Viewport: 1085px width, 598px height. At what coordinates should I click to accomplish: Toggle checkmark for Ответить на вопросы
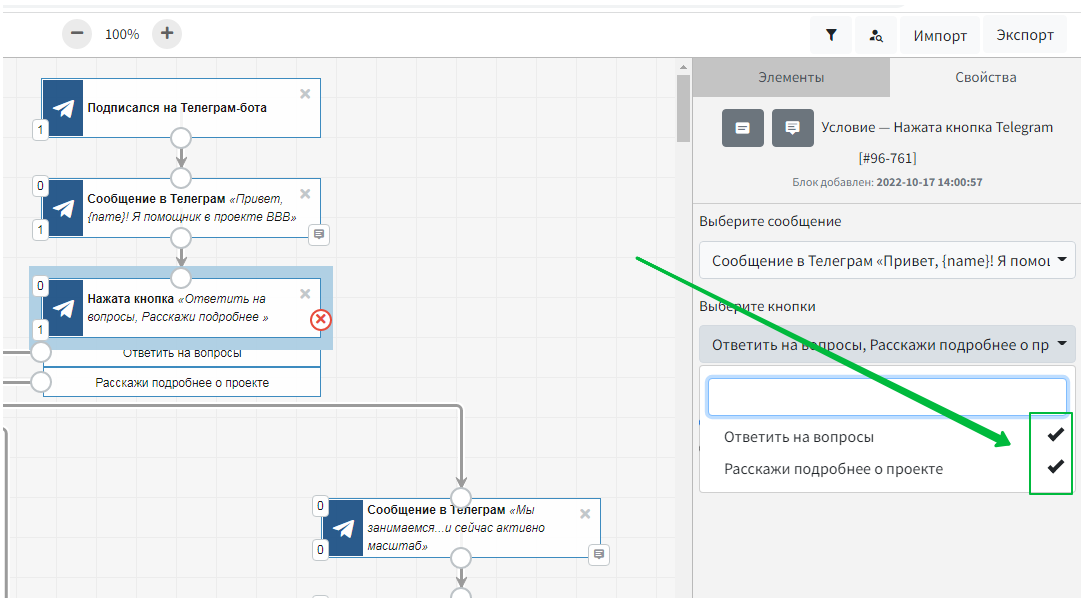pyautogui.click(x=1055, y=435)
